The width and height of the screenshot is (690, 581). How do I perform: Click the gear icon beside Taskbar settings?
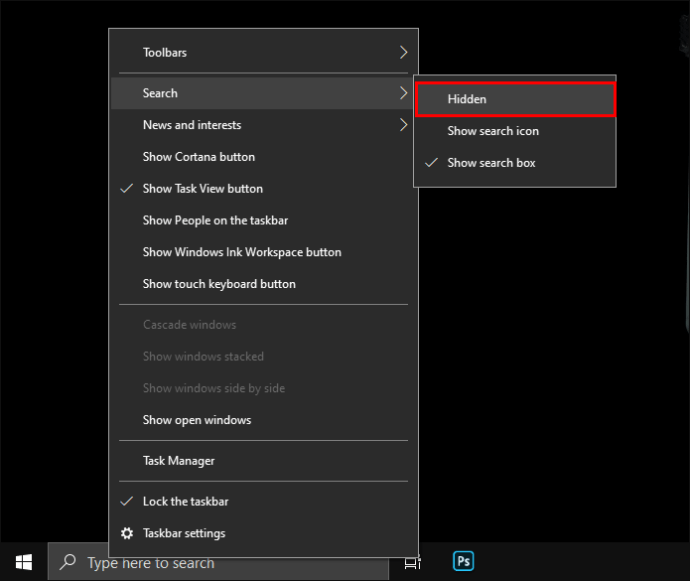tap(127, 533)
